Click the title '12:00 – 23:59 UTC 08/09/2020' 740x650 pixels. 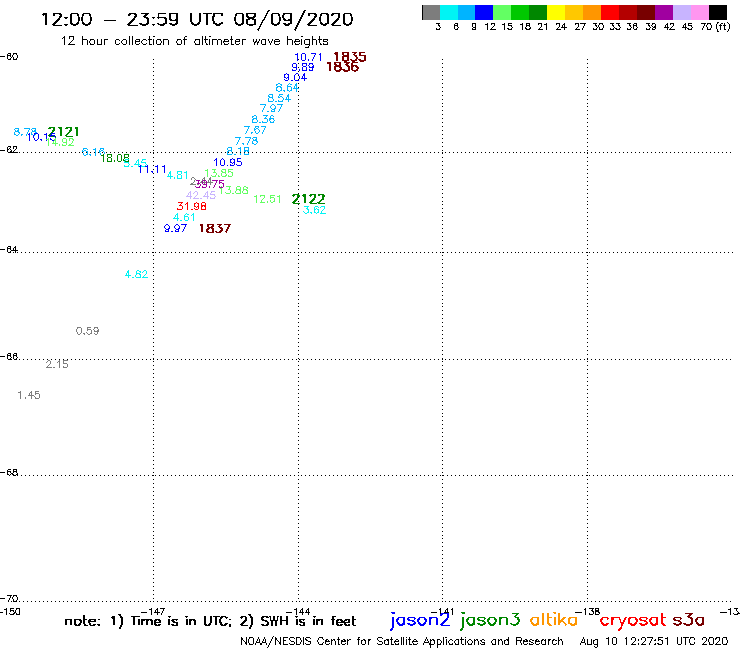tap(197, 19)
